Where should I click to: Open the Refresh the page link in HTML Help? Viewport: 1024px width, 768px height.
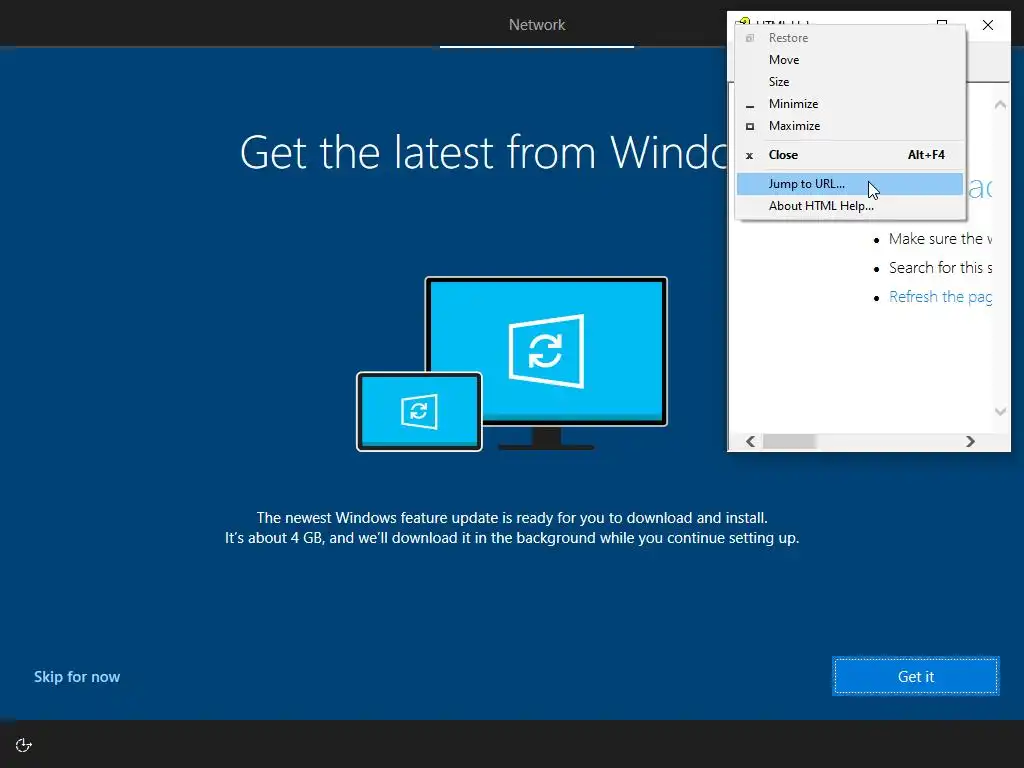(x=940, y=297)
